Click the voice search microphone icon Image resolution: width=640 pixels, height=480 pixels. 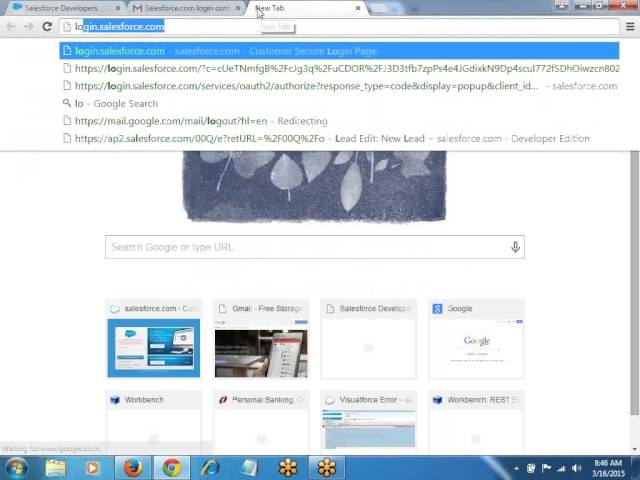[x=515, y=247]
